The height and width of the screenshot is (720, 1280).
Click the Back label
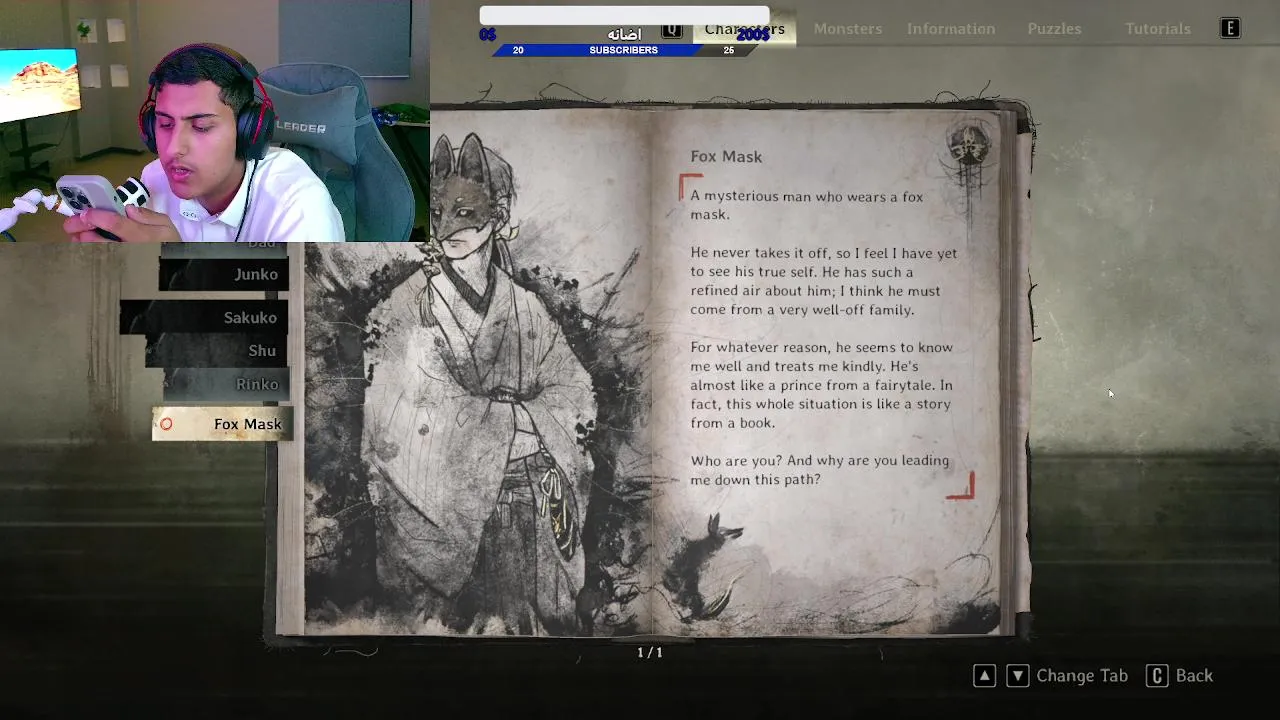(1194, 676)
